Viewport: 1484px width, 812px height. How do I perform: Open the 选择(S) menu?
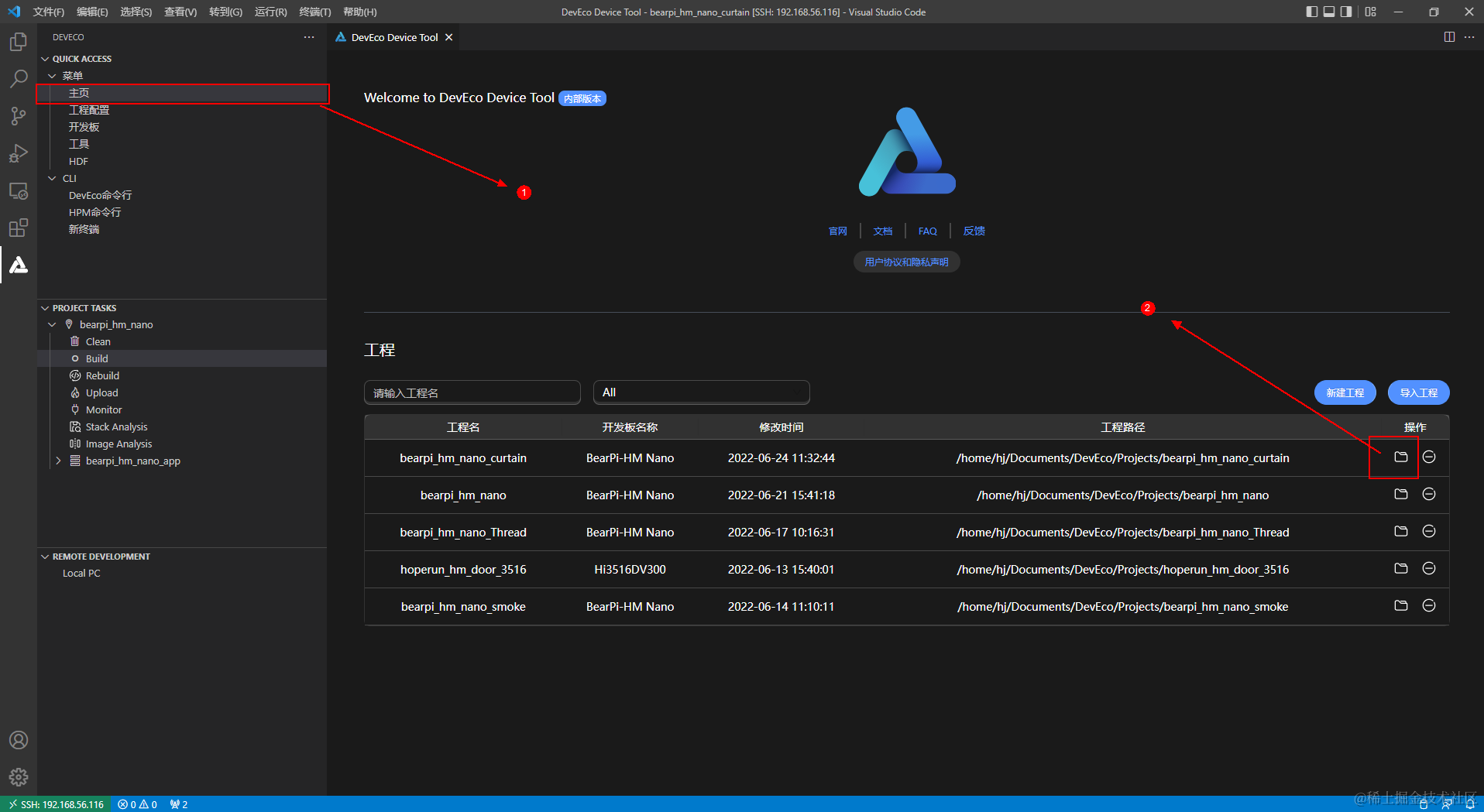coord(136,12)
